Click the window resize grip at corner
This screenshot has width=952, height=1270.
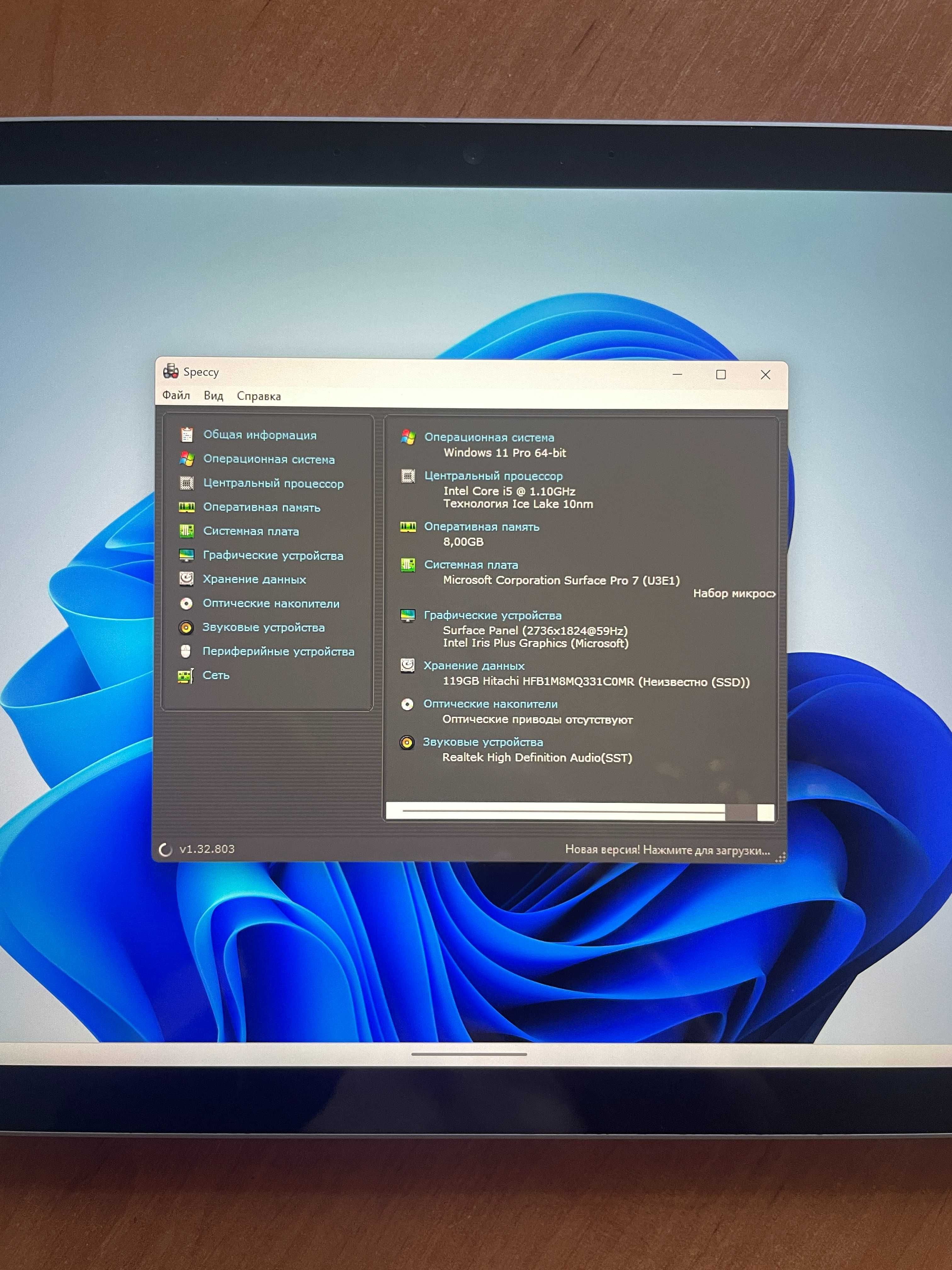coord(780,858)
